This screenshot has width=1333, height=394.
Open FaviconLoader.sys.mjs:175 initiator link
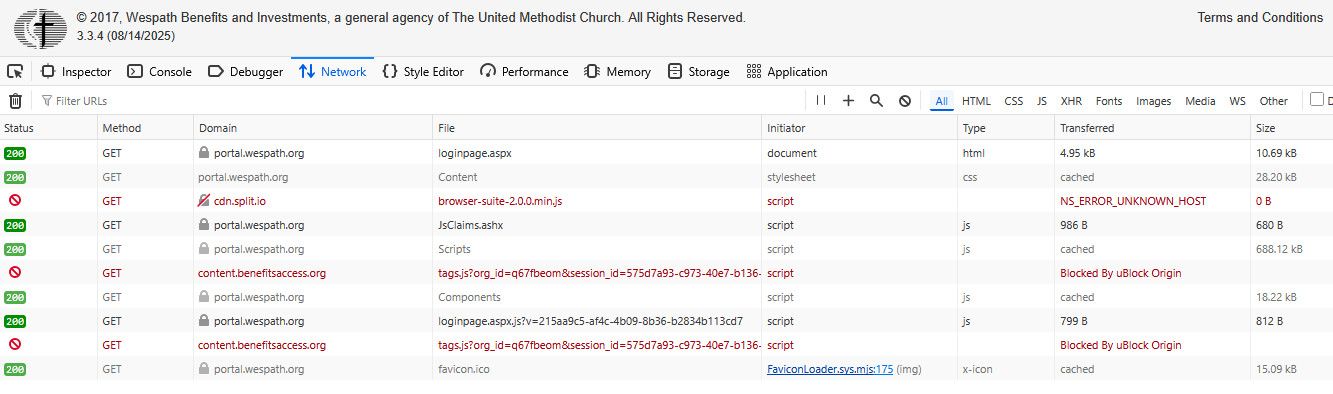click(x=829, y=369)
